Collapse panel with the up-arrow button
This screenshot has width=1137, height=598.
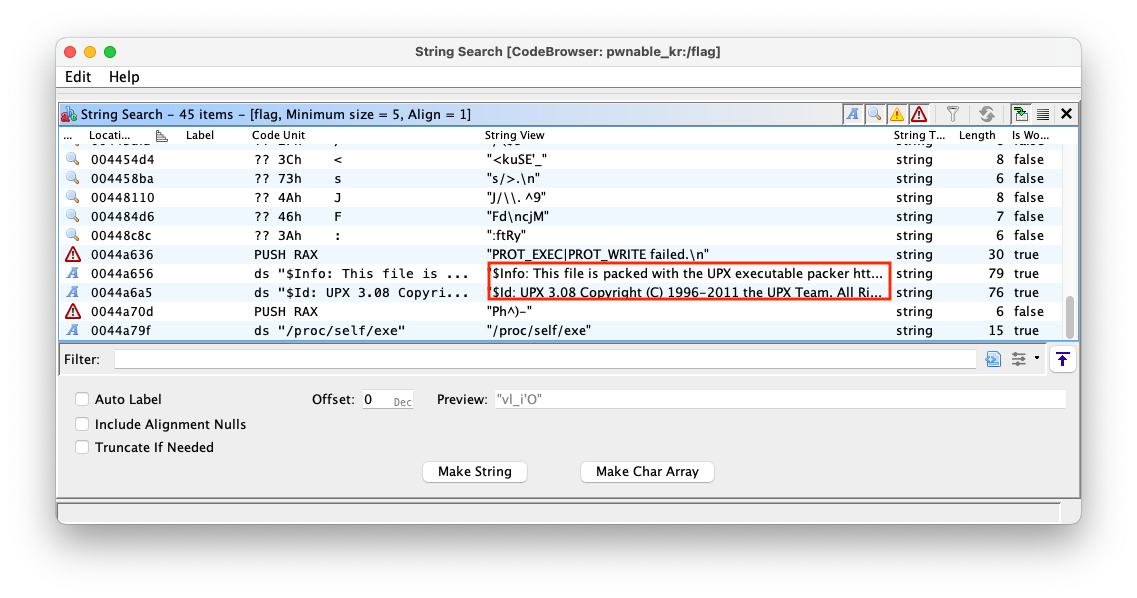click(1062, 359)
